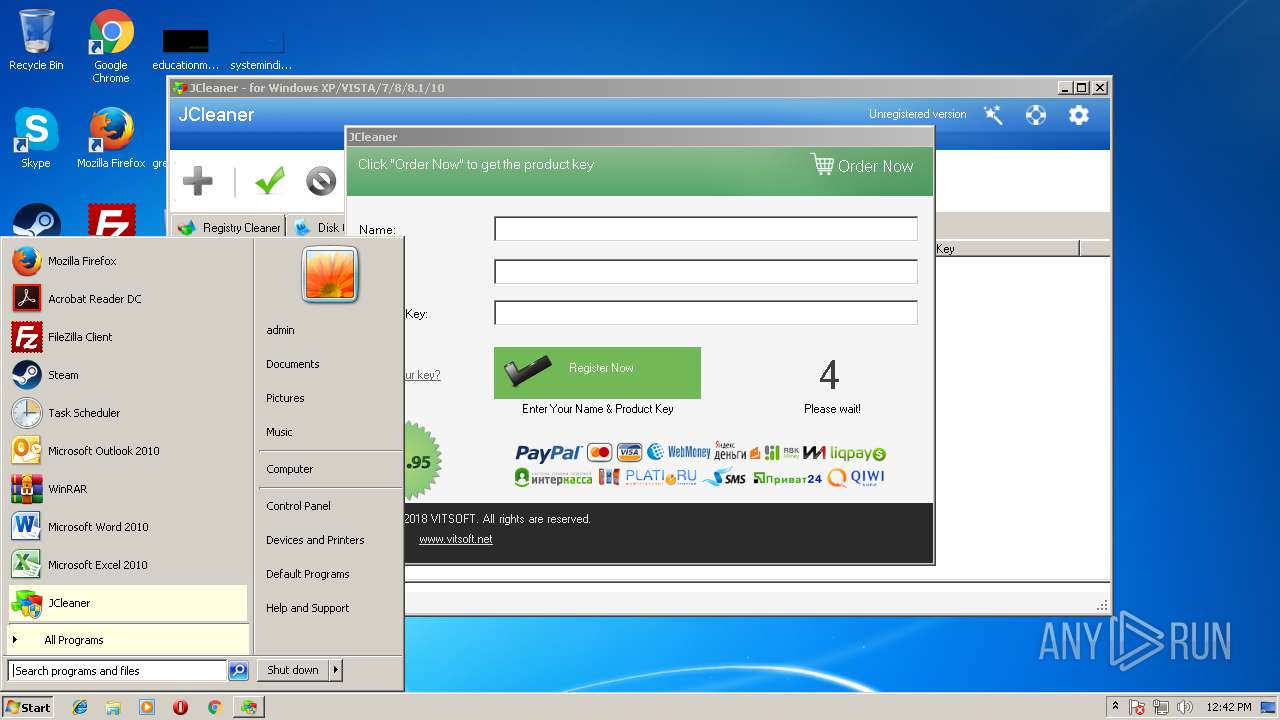Launch FileZilla Client from Start menu

(x=128, y=337)
